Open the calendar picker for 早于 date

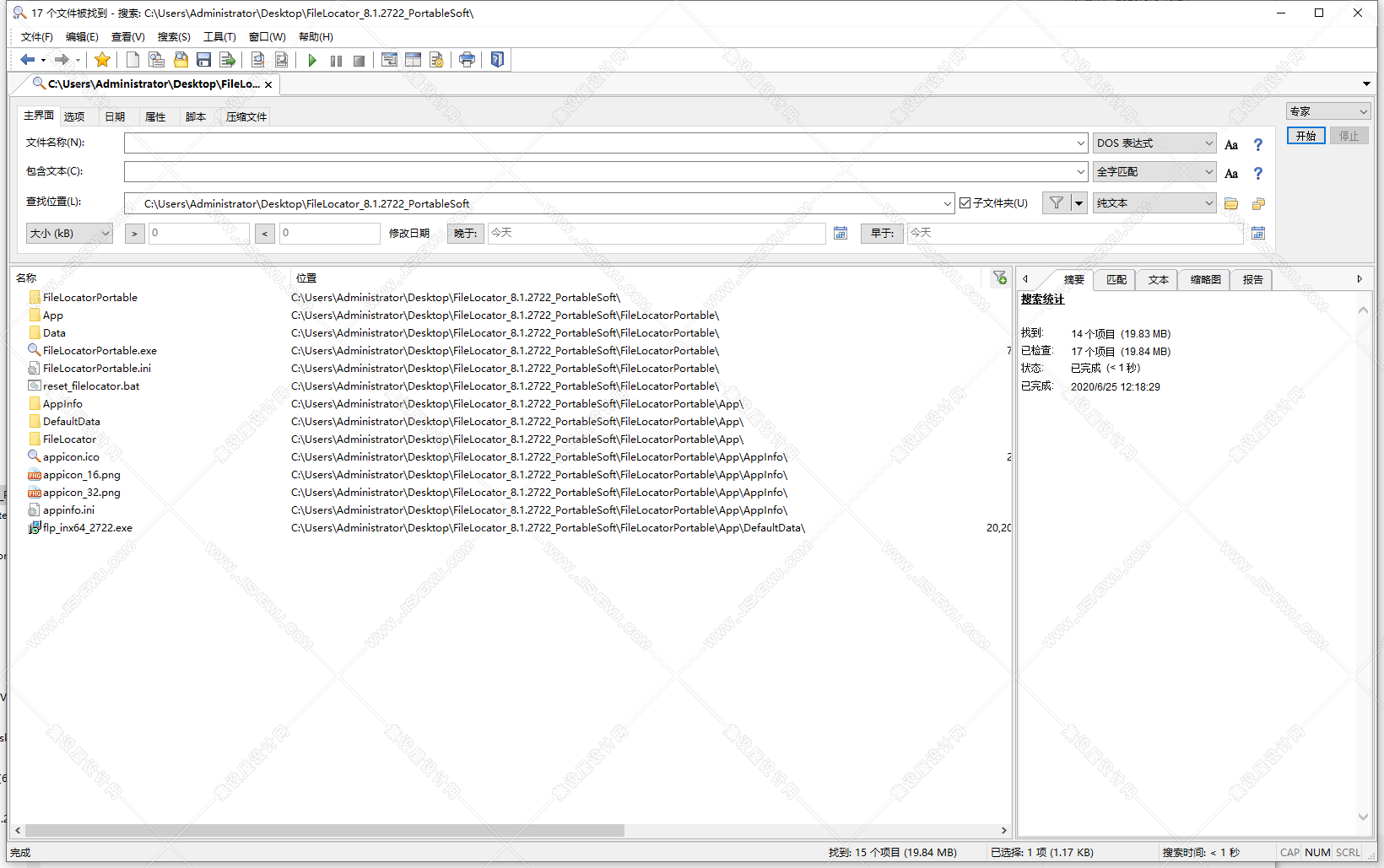1258,233
